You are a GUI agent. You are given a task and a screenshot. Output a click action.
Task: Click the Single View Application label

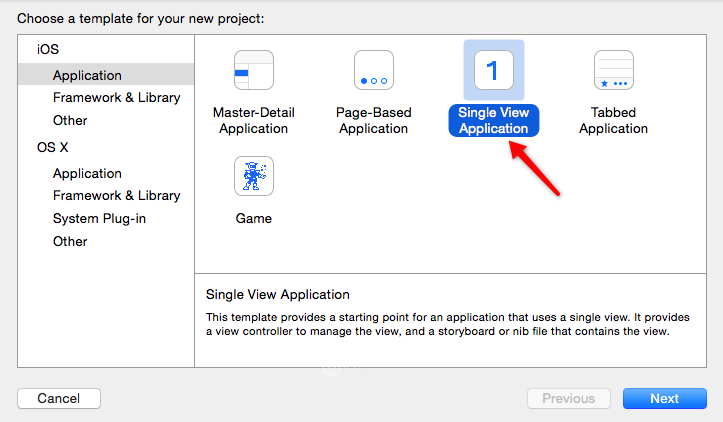tap(493, 120)
